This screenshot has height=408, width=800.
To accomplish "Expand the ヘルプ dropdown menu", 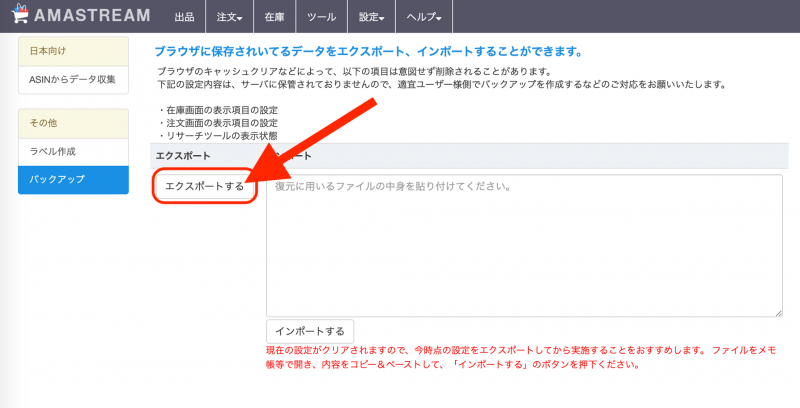I will pos(424,17).
